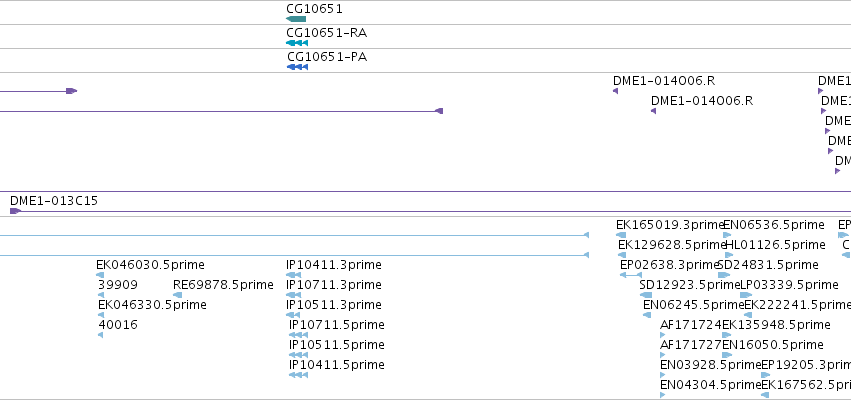Screen dimensions: 851x400
Task: Select the IP10411.5prime EST glyph
Action: coord(298,374)
